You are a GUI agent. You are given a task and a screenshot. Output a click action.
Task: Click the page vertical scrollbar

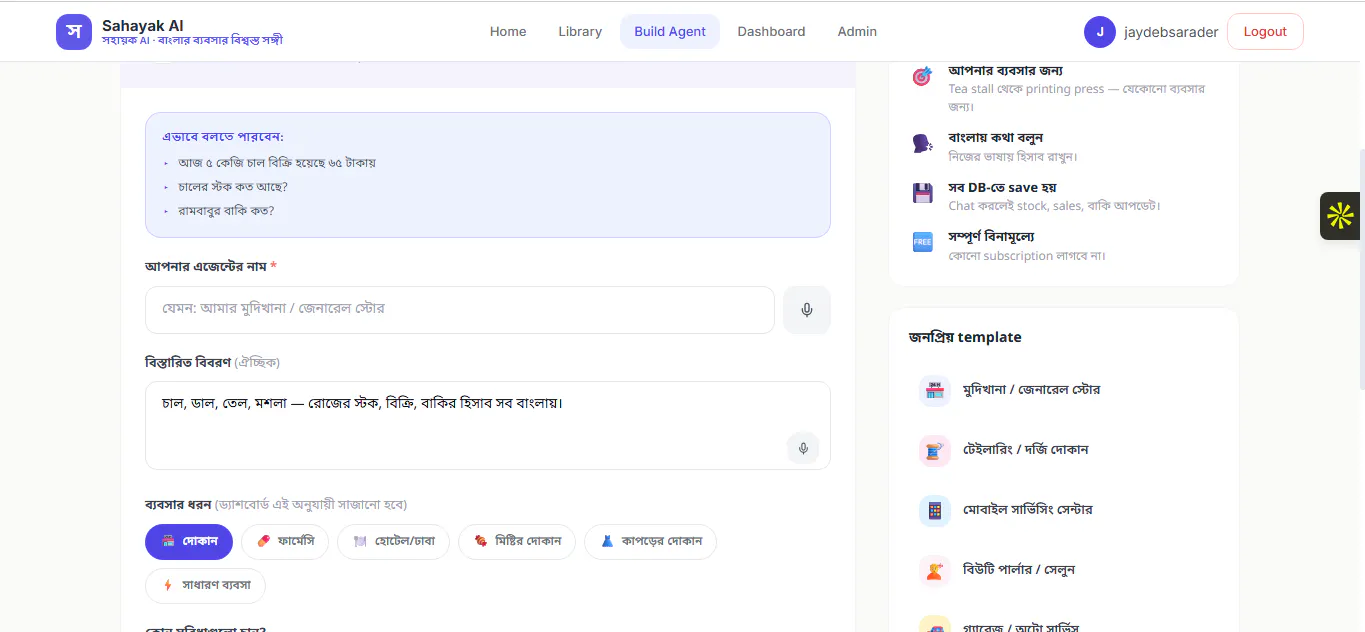click(1360, 270)
